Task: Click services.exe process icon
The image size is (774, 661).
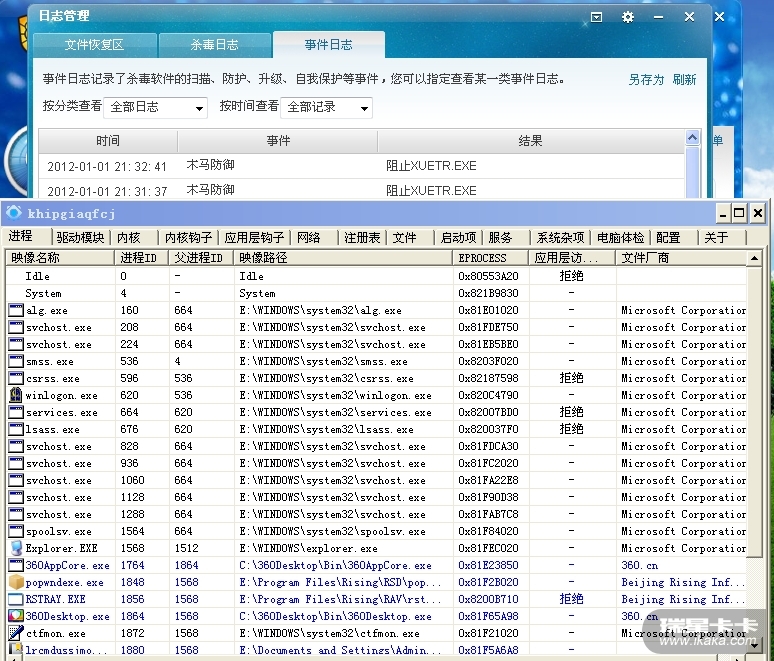Action: [16, 412]
